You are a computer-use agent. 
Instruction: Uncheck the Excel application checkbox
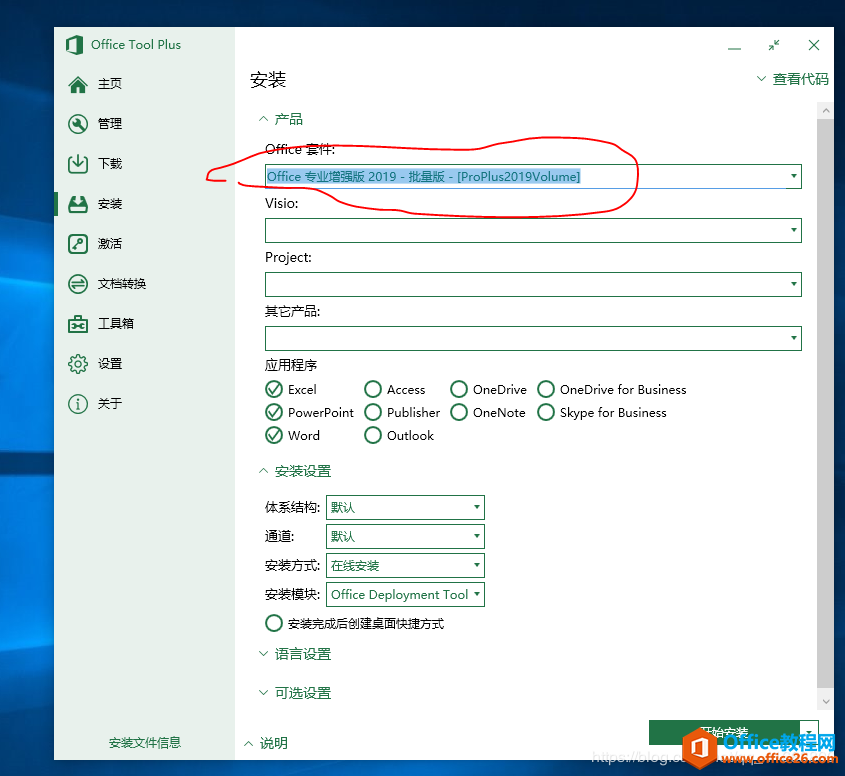273,389
